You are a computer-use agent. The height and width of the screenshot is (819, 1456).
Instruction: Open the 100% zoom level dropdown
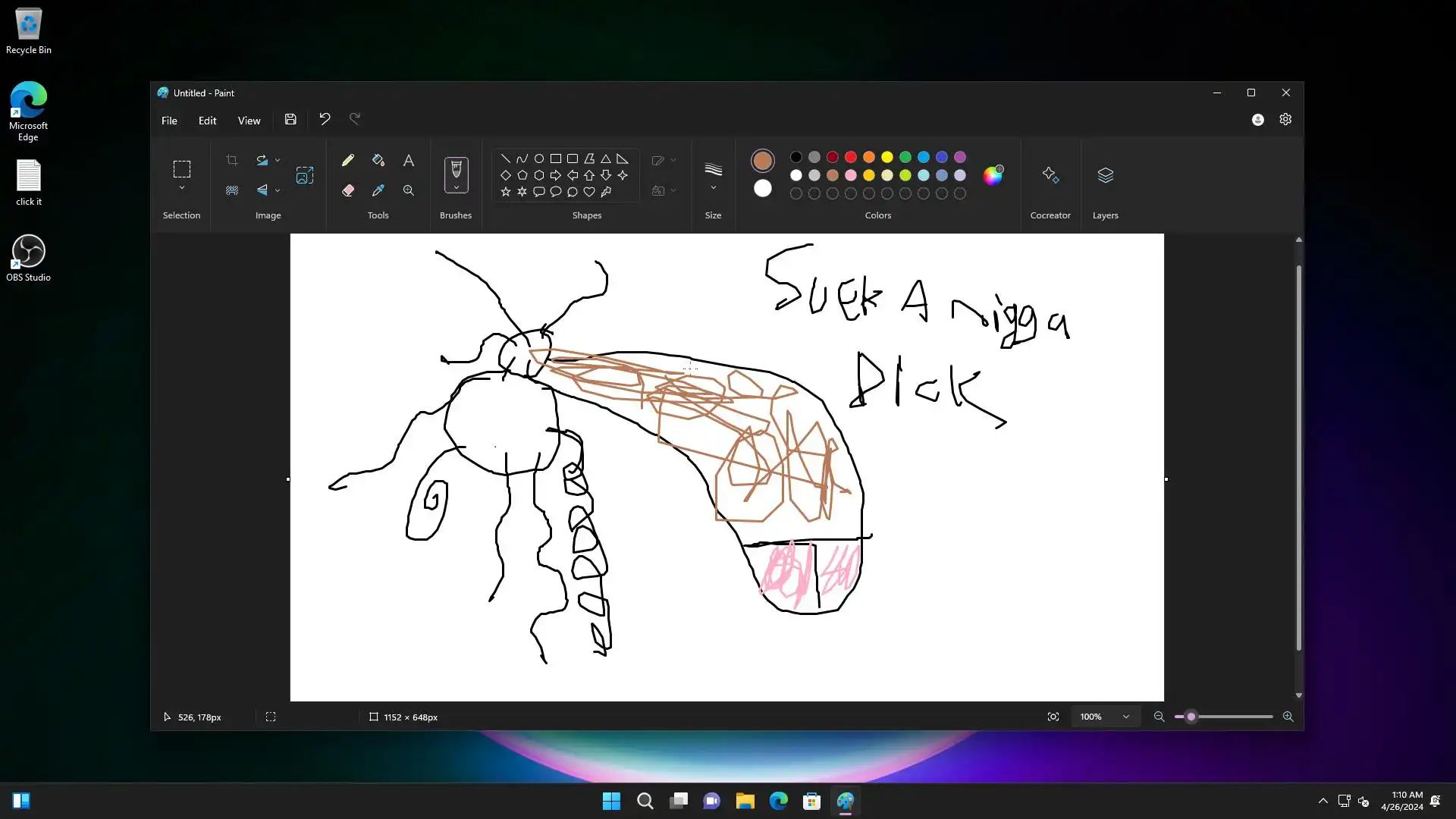[1126, 717]
